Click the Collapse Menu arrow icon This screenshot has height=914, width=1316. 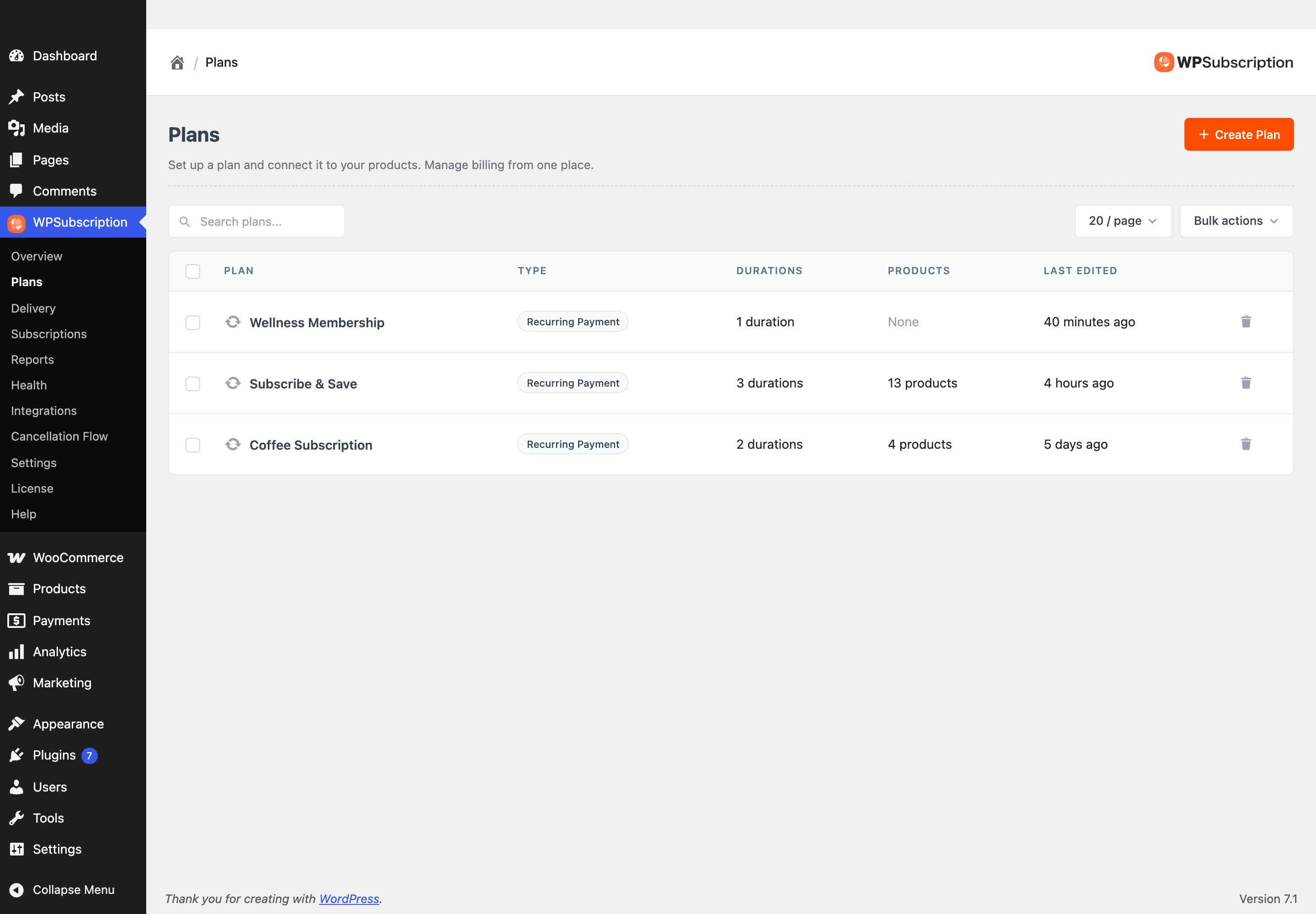coord(16,889)
